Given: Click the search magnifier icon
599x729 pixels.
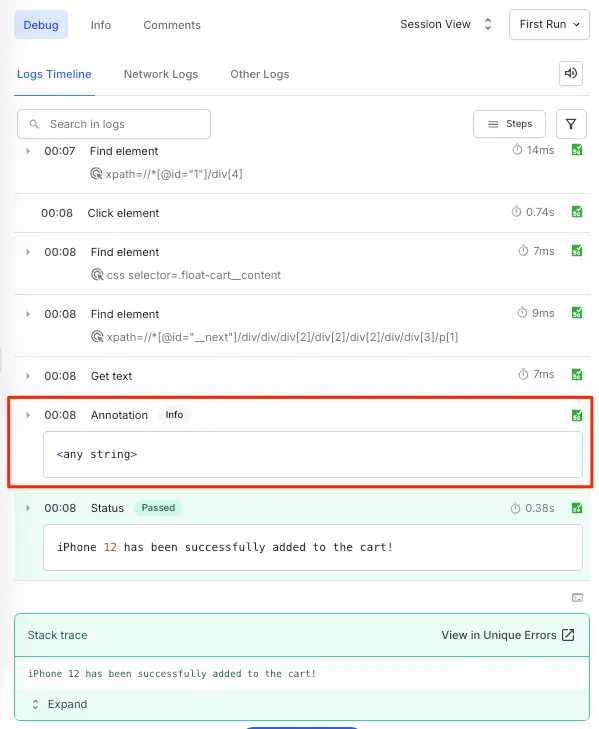Looking at the screenshot, I should (x=34, y=124).
